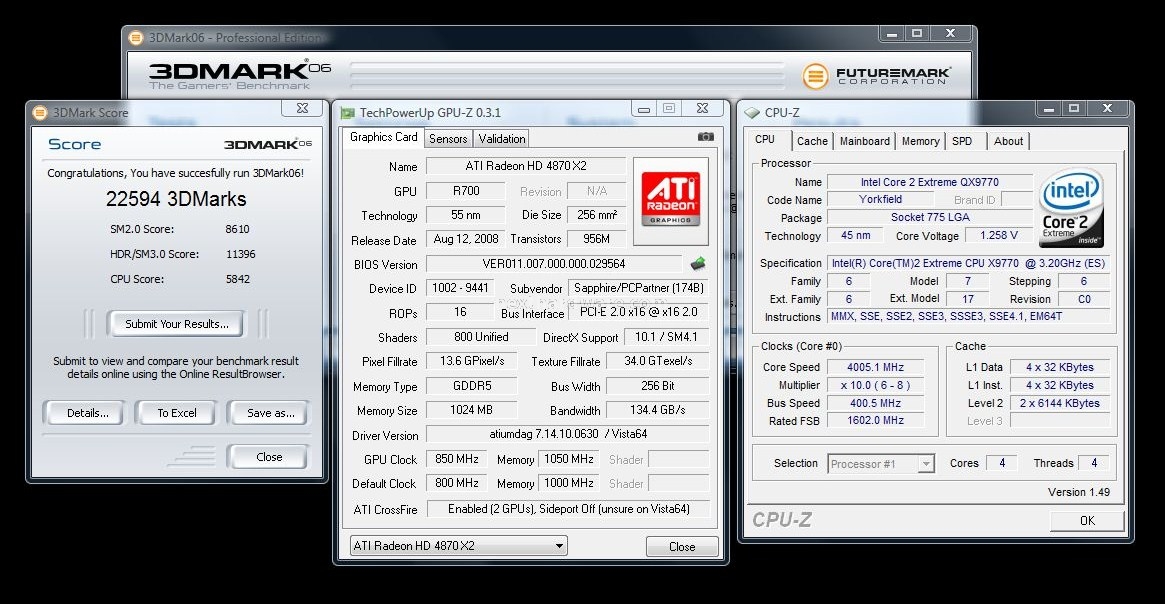Screen dimensions: 1165x604
Task: Click the Futuremark Corporation logo
Action: click(x=876, y=75)
